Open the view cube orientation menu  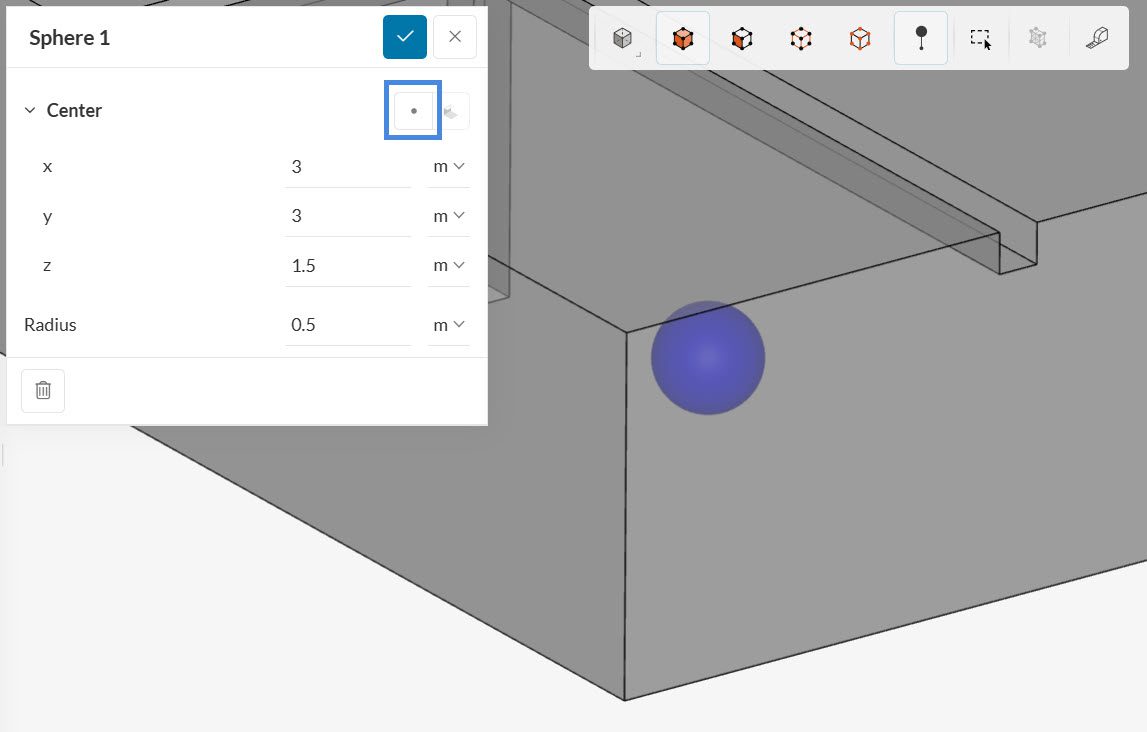[x=623, y=39]
